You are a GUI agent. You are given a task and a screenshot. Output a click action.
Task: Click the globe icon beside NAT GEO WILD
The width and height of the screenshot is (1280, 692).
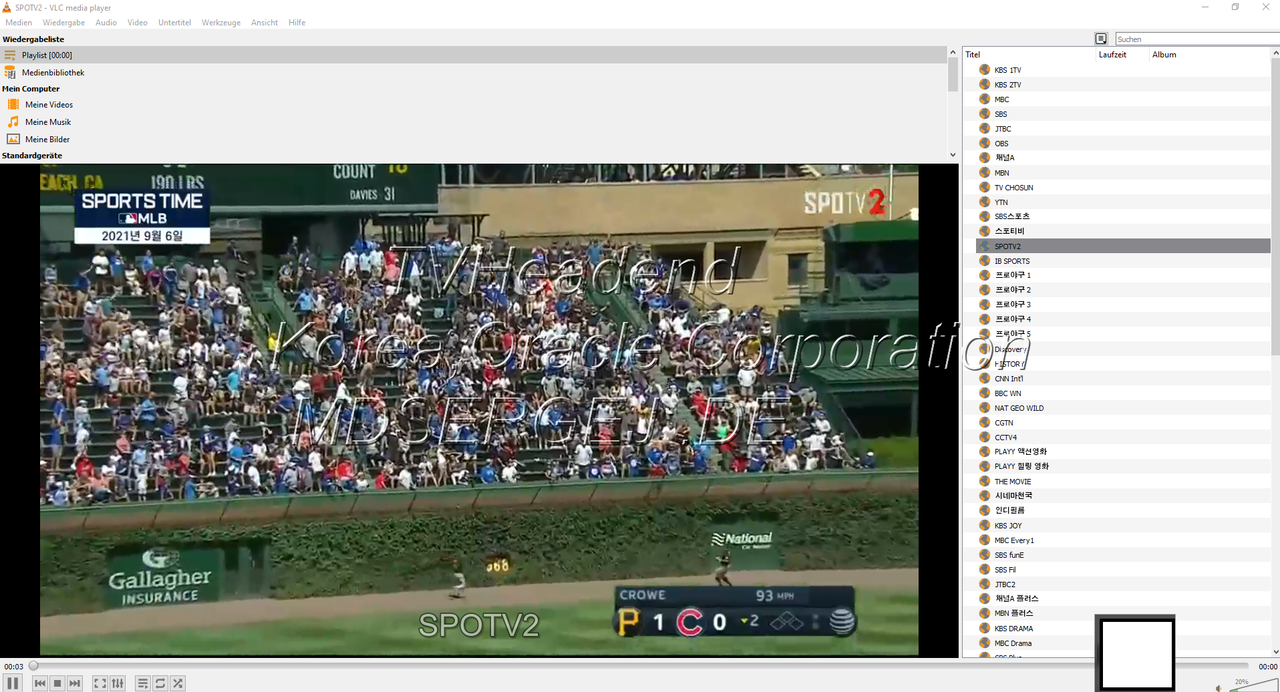(984, 408)
